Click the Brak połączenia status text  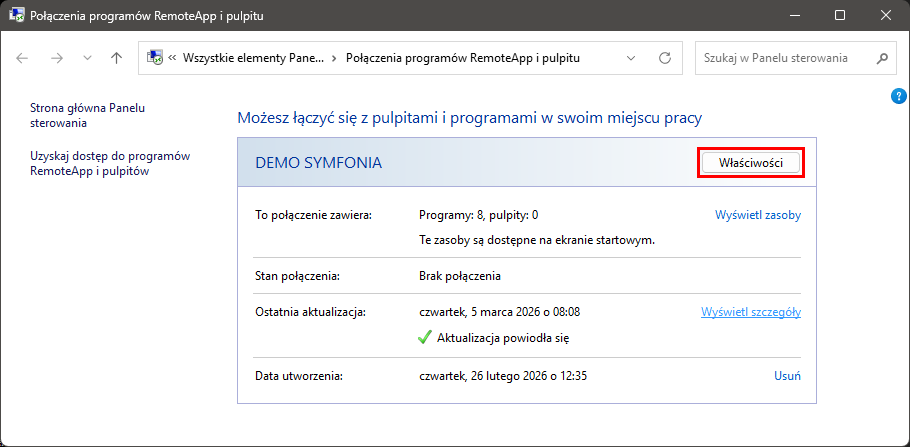click(x=460, y=276)
